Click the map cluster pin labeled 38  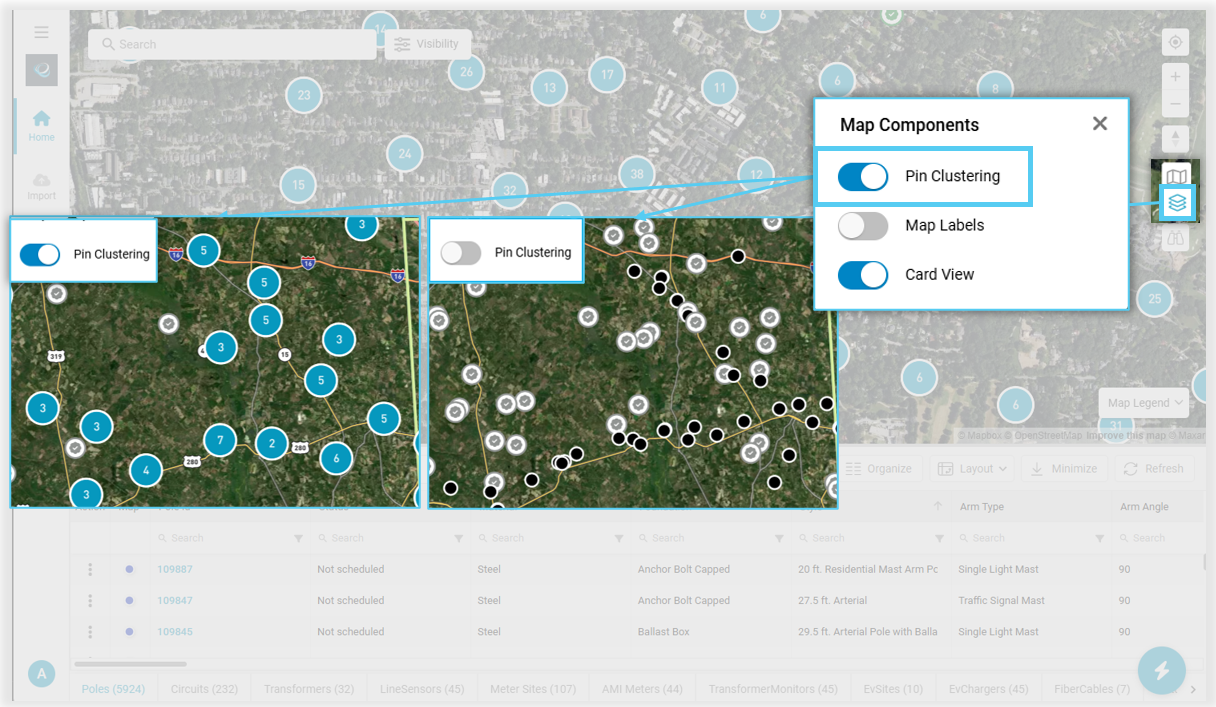[637, 174]
